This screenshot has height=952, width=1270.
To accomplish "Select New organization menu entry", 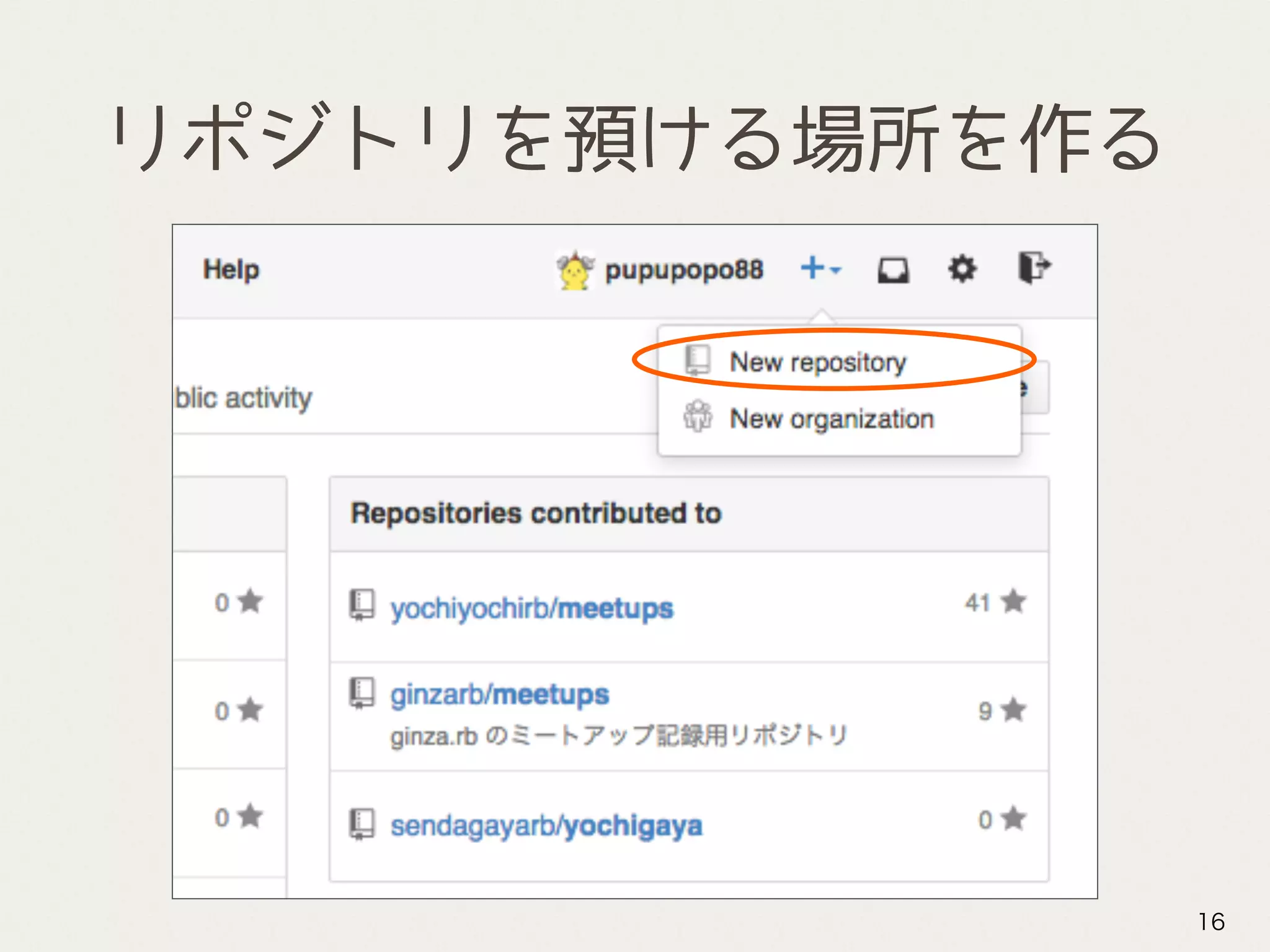I will 831,420.
